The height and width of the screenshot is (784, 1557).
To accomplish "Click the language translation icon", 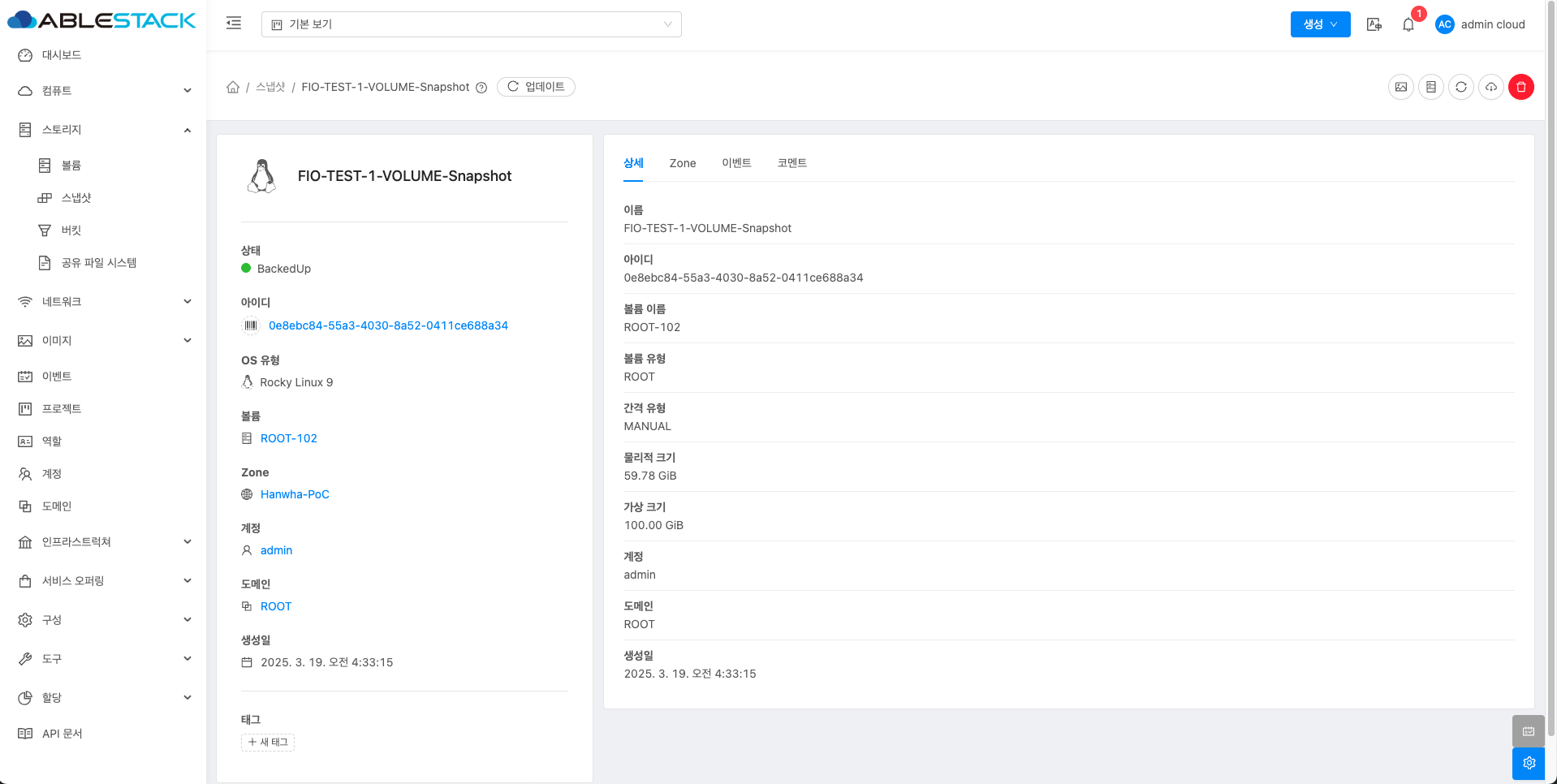I will [x=1374, y=24].
